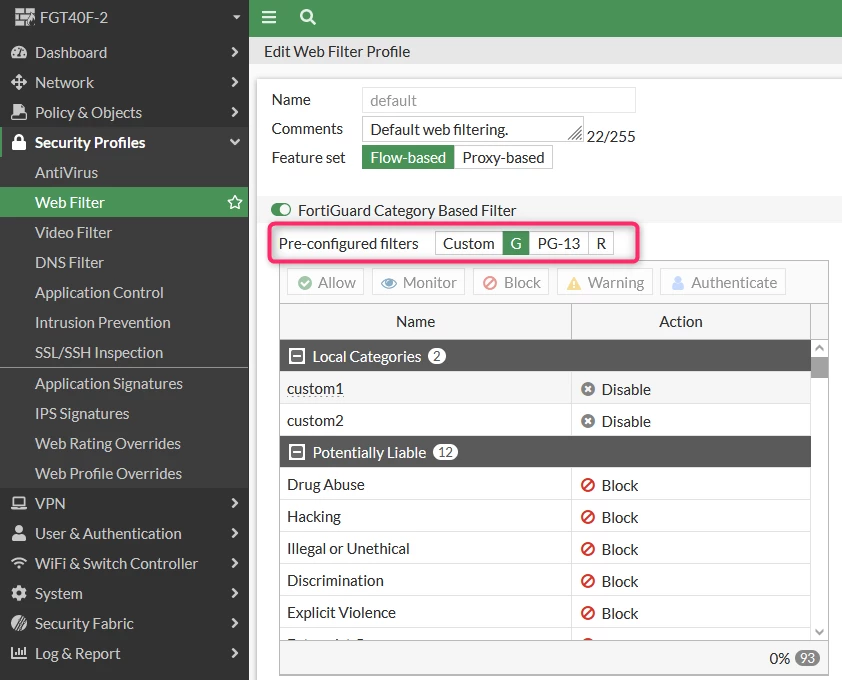Open the DNS Filter menu item
The height and width of the screenshot is (680, 842).
tap(124, 263)
